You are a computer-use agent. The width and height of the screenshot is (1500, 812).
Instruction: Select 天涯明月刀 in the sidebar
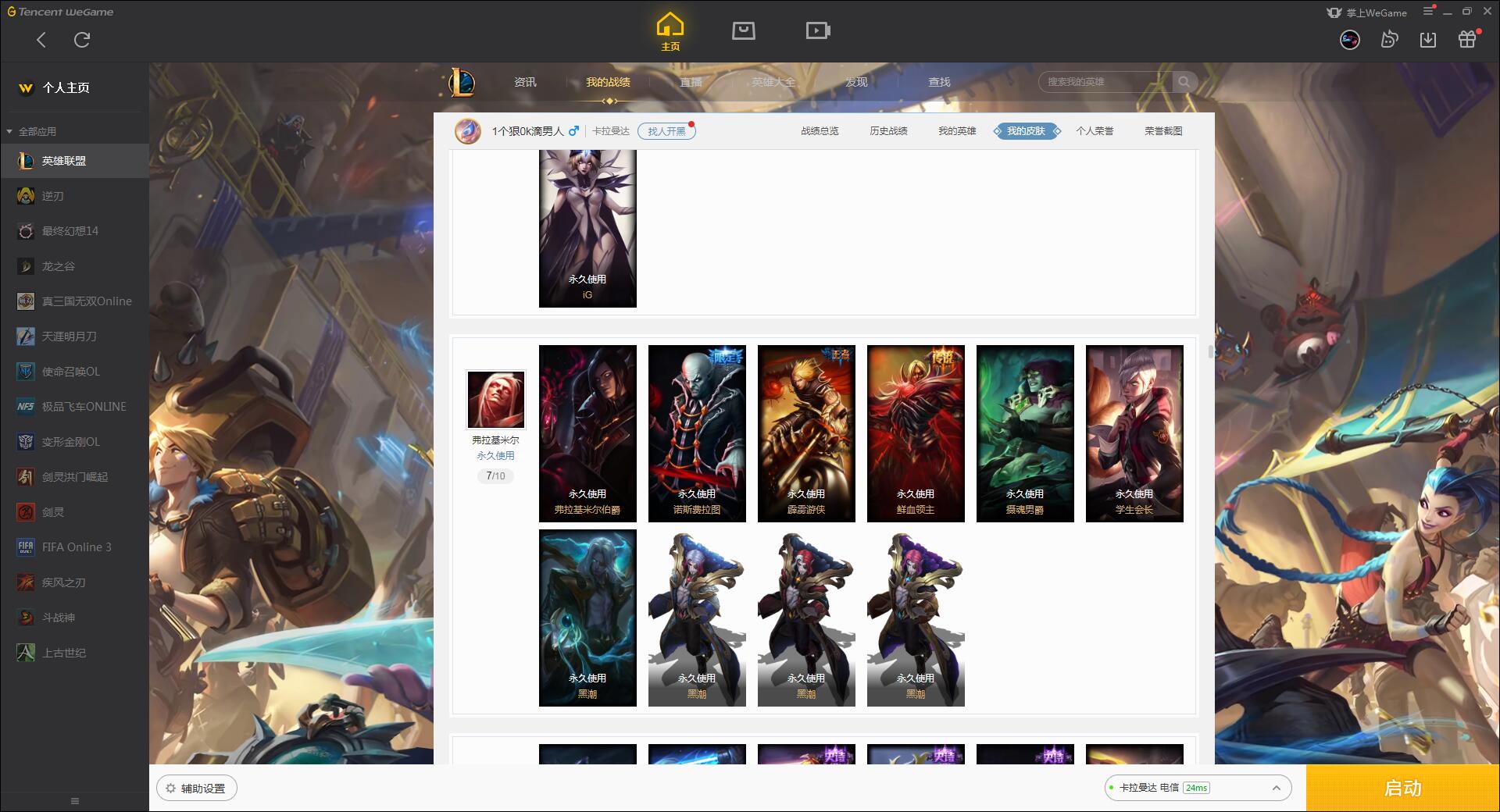point(74,337)
